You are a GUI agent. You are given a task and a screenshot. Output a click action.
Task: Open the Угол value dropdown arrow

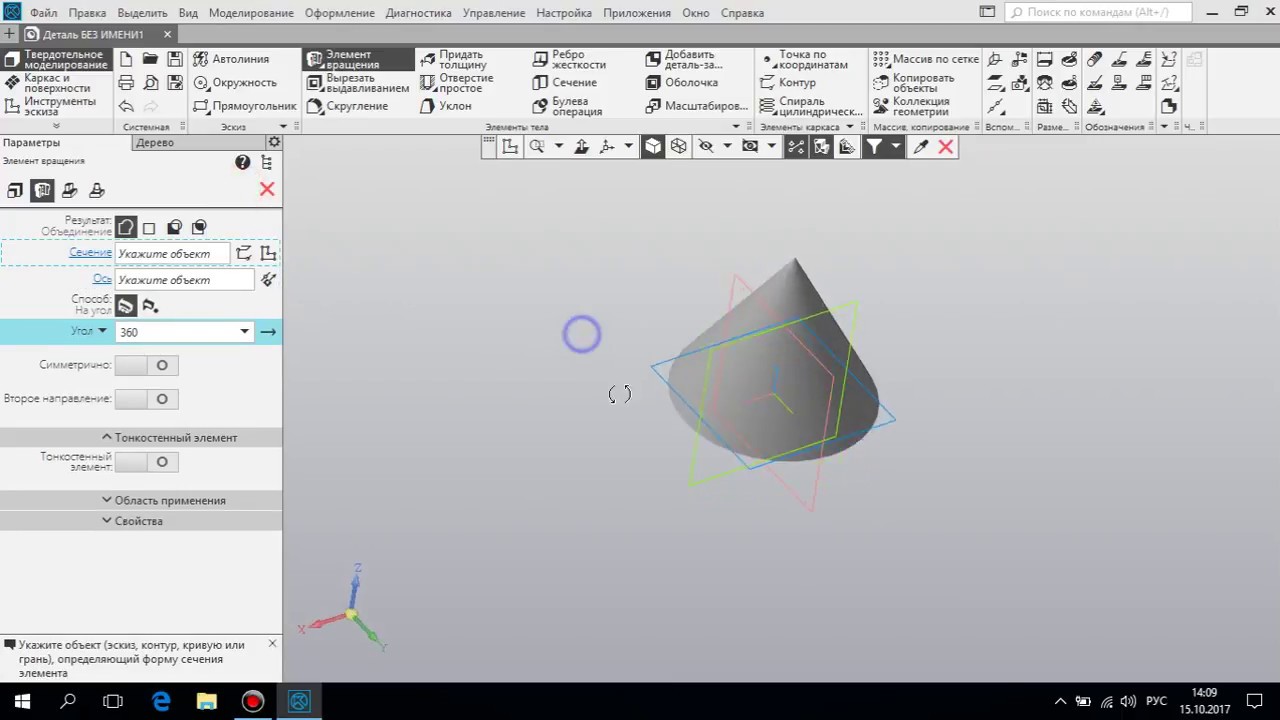(x=244, y=332)
